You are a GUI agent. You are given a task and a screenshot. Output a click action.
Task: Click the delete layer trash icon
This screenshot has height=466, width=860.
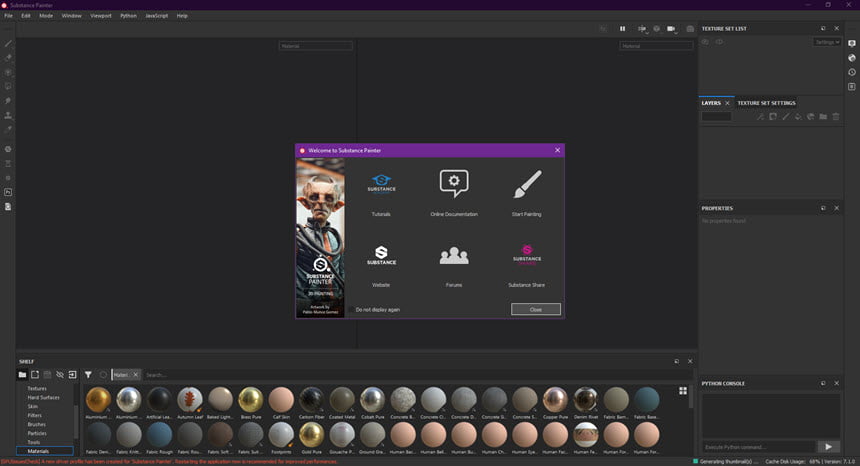(x=836, y=116)
